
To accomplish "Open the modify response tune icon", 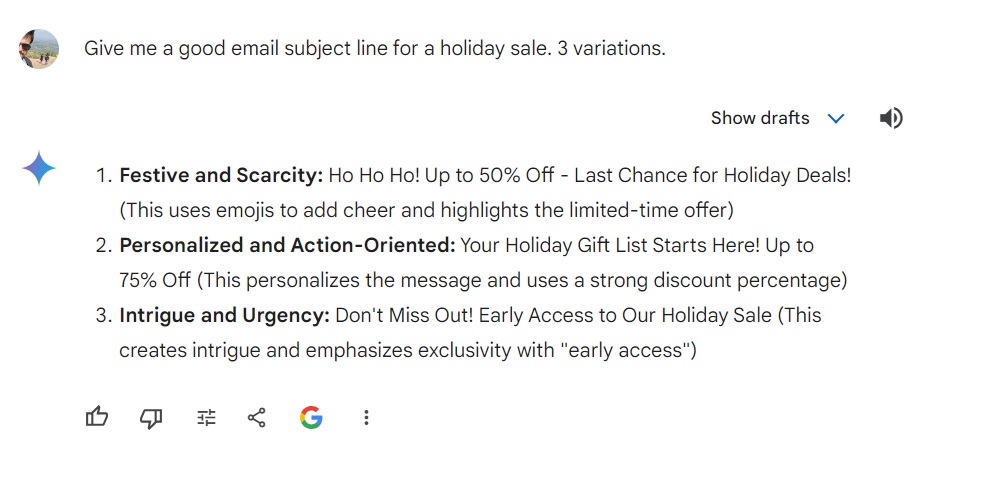I will tap(206, 418).
